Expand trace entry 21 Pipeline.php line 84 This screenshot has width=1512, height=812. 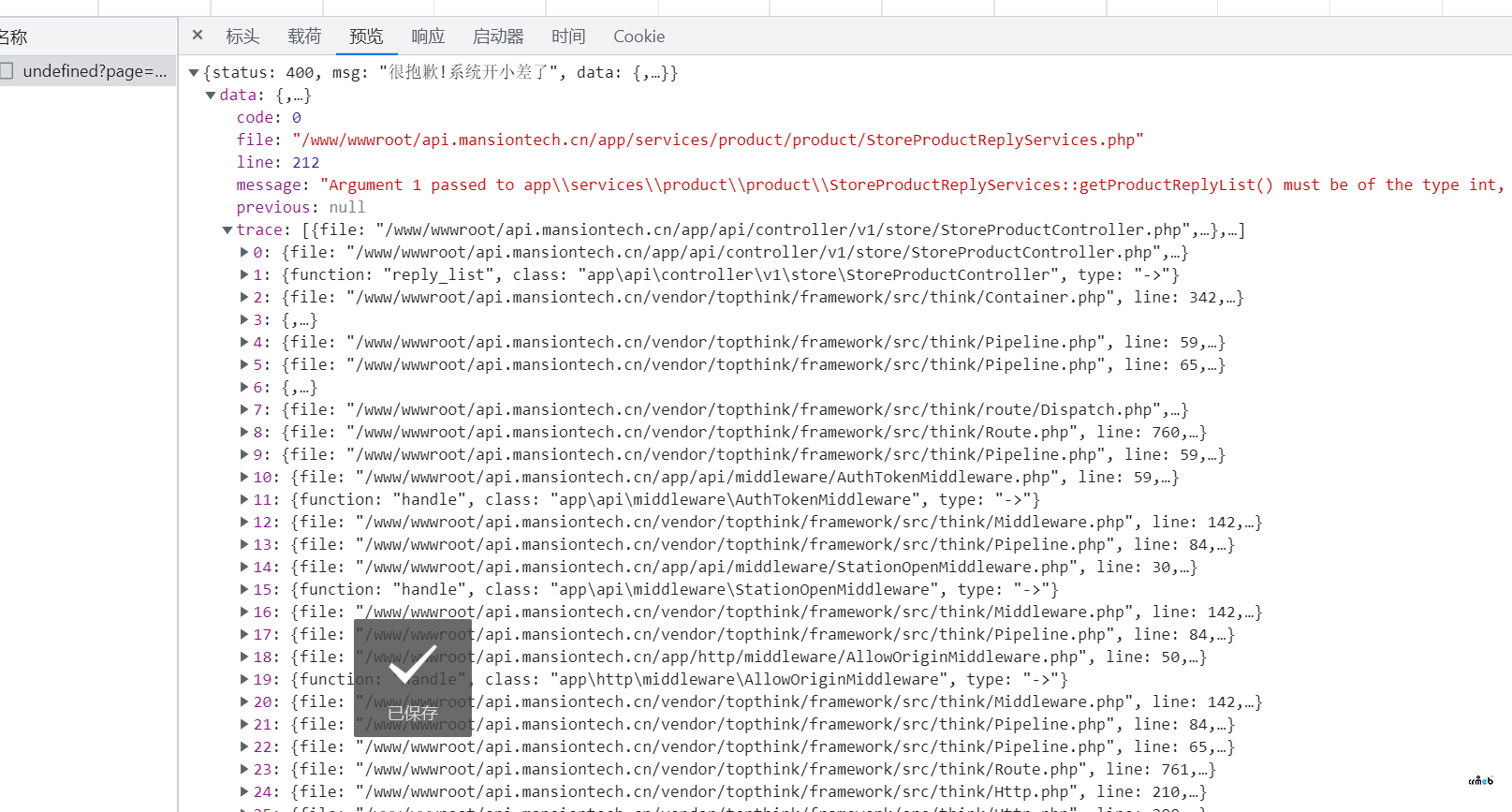244,724
